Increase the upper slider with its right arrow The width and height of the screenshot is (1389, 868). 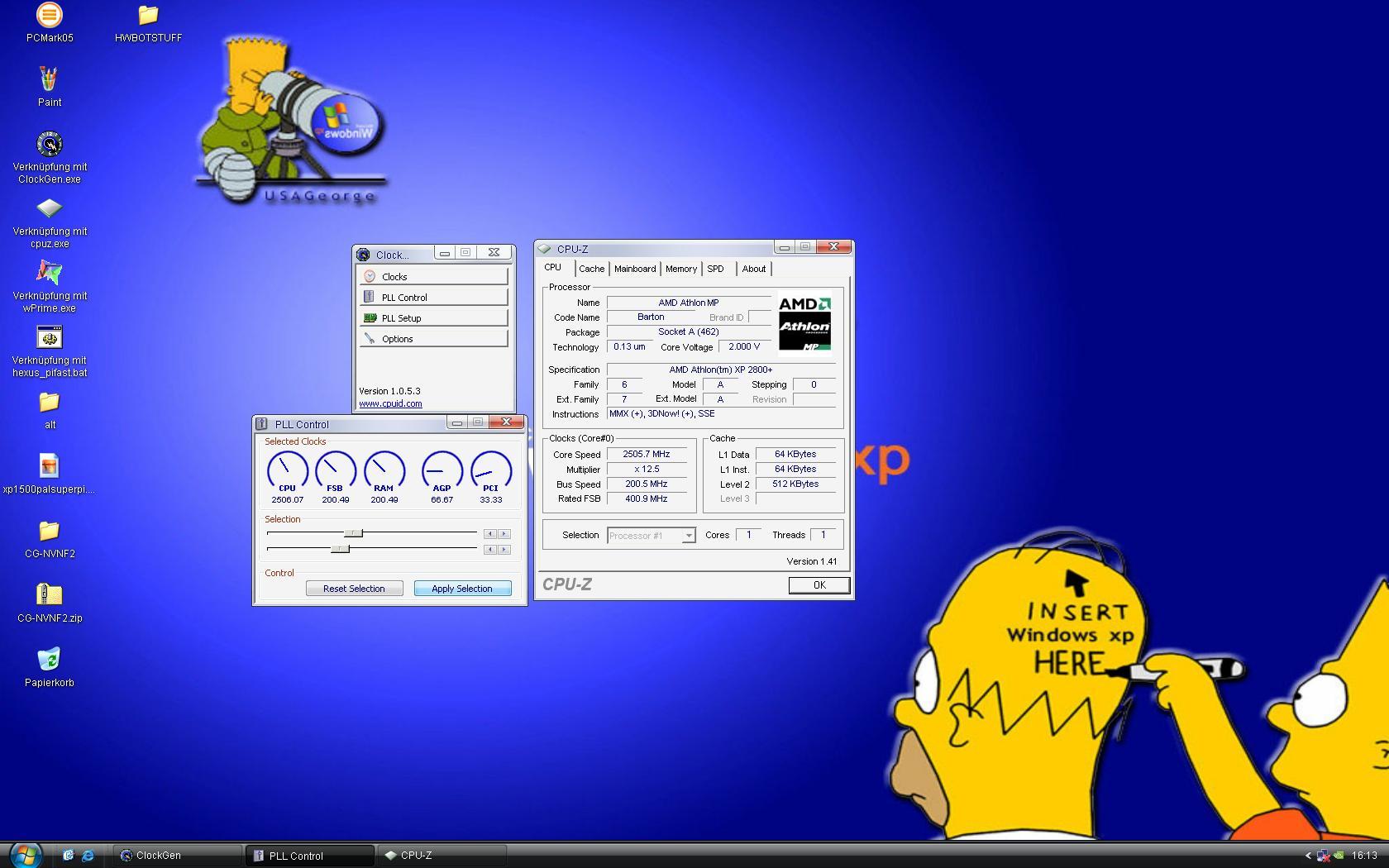point(504,534)
